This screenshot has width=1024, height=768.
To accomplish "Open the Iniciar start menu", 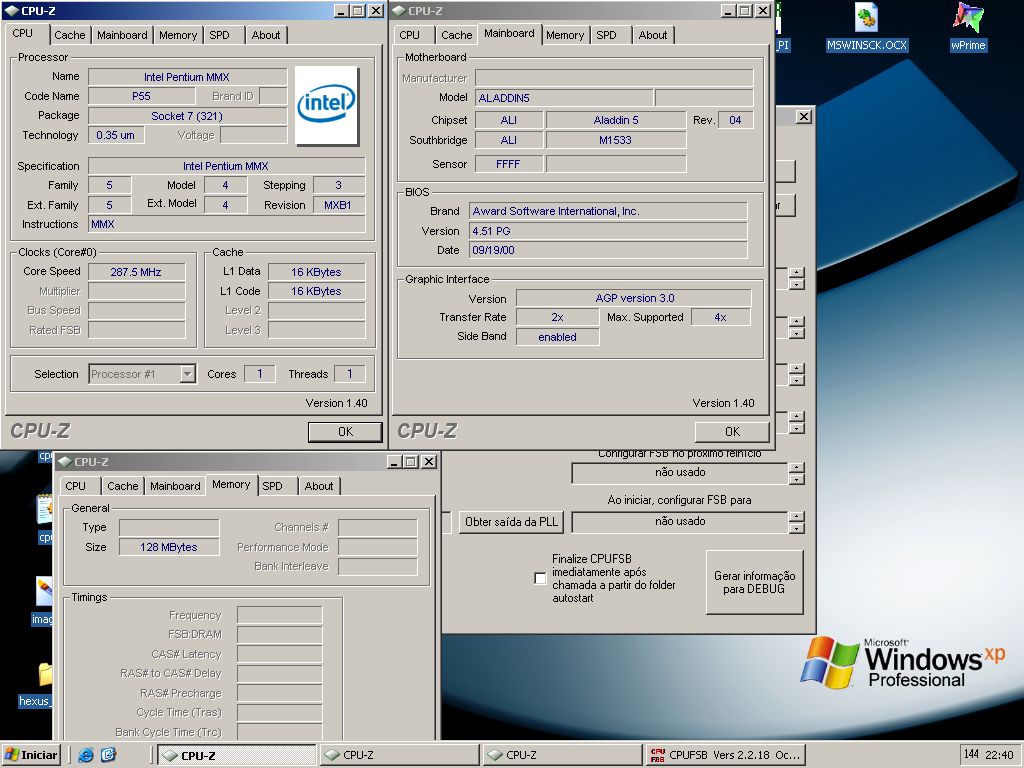I will 31,755.
